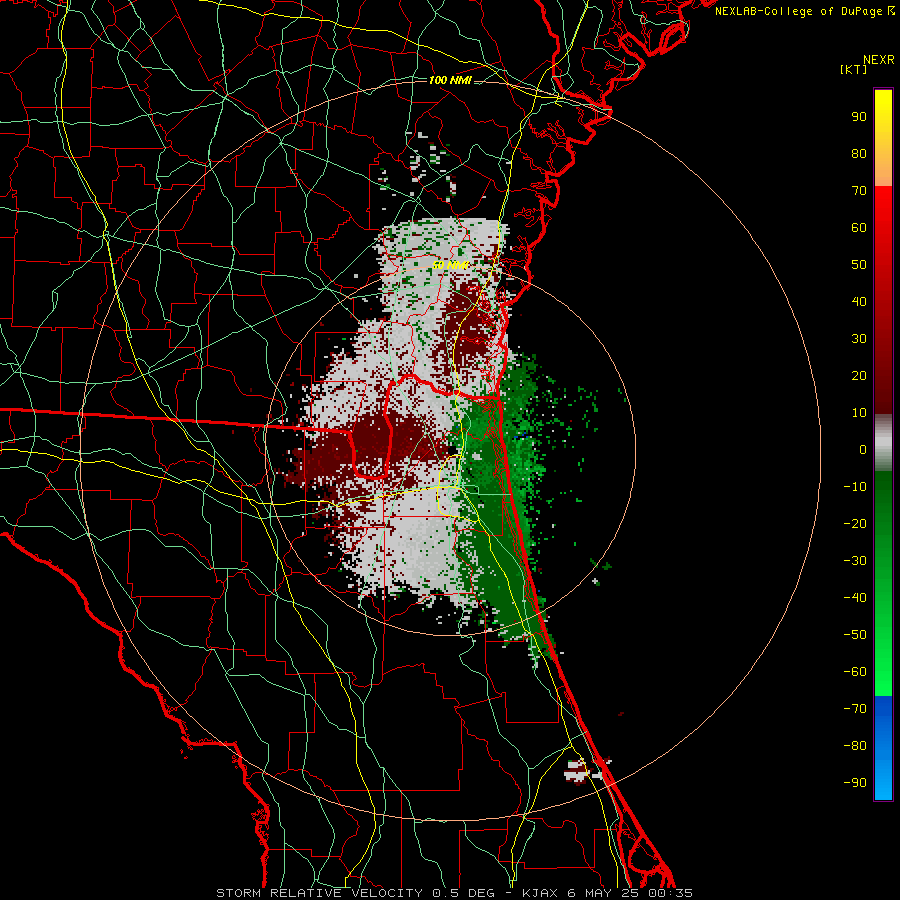900x900 pixels.
Task: Select the 20 knots legend value
Action: click(859, 376)
